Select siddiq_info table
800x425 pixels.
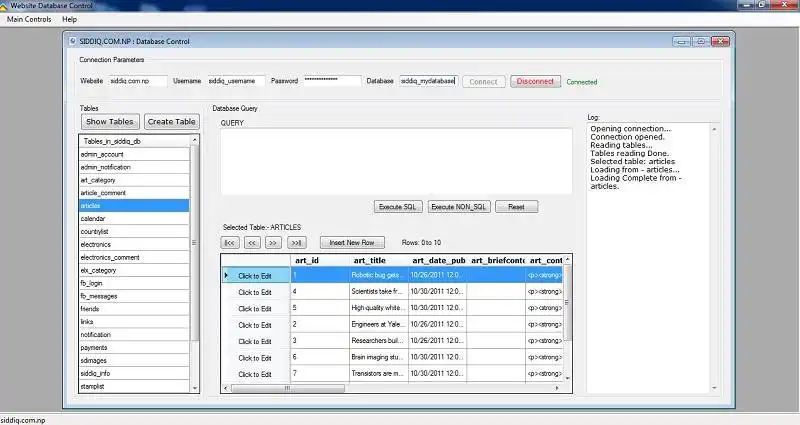click(x=134, y=373)
